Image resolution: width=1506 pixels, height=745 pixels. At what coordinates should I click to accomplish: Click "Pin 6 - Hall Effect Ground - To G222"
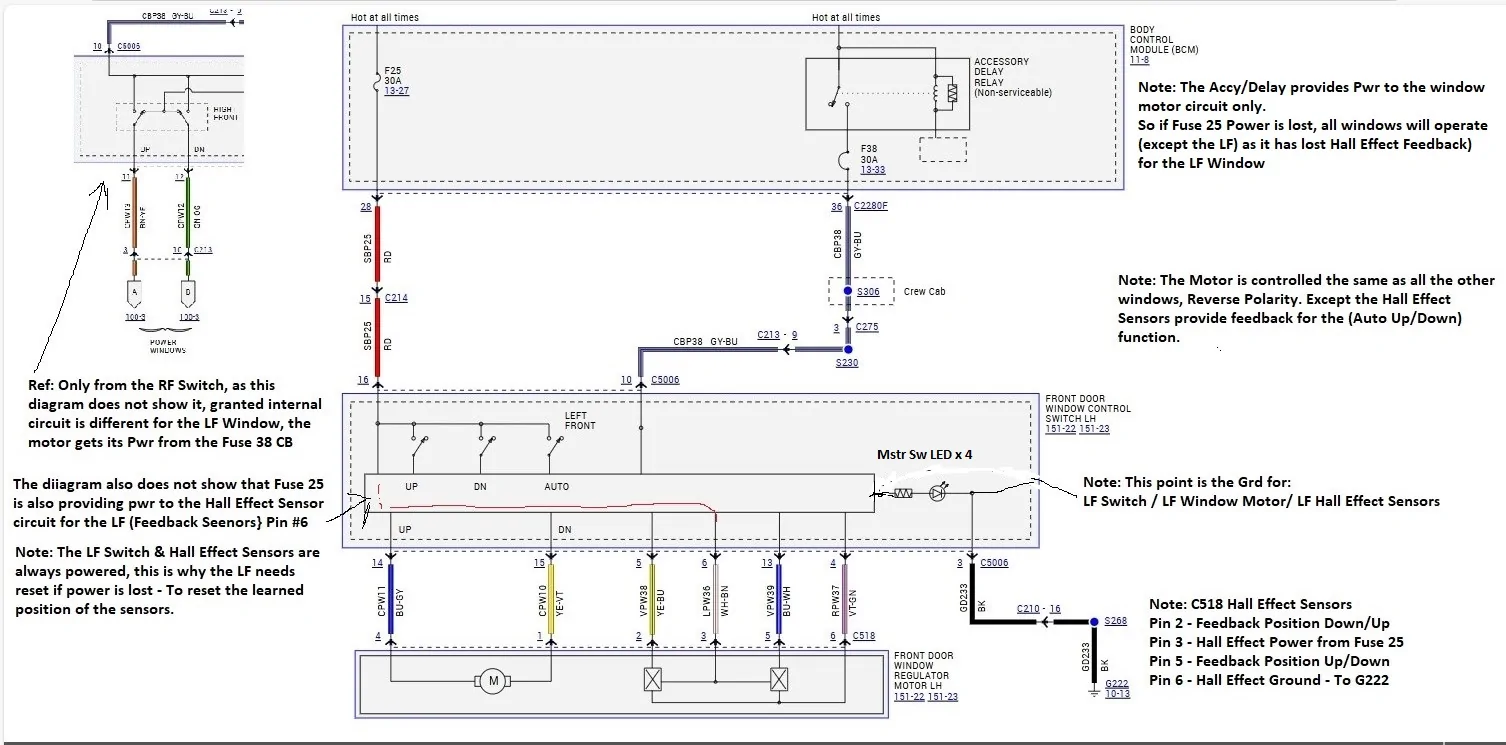pos(1269,680)
